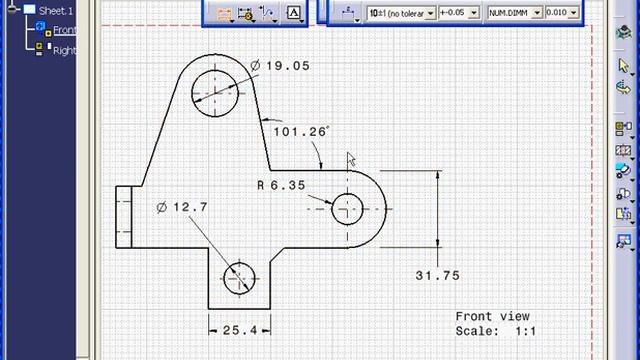Screen dimensions: 640x360
Task: Expand the Section view flyout arrow
Action: tap(632, 158)
